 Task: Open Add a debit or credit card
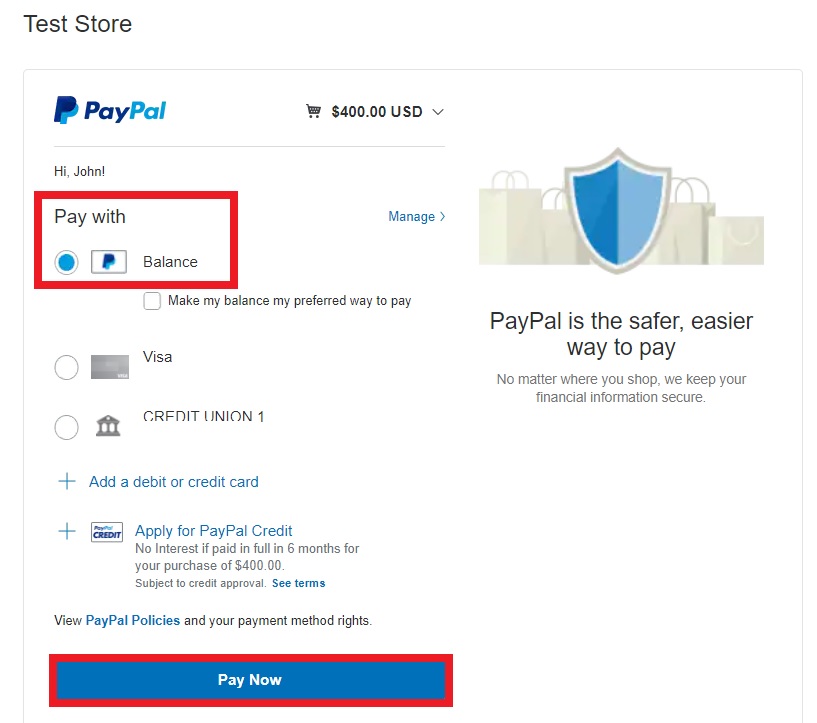pos(174,482)
